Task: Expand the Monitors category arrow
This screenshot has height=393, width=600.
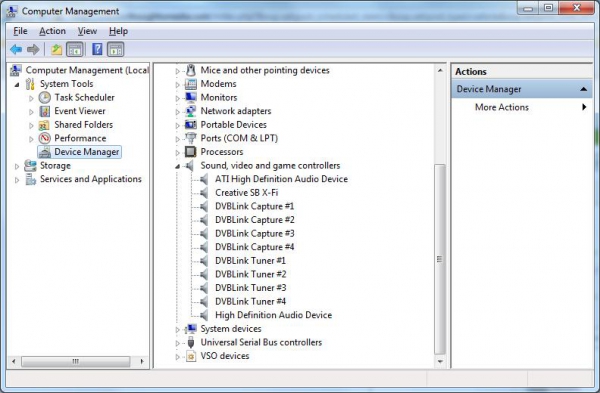Action: click(x=178, y=98)
